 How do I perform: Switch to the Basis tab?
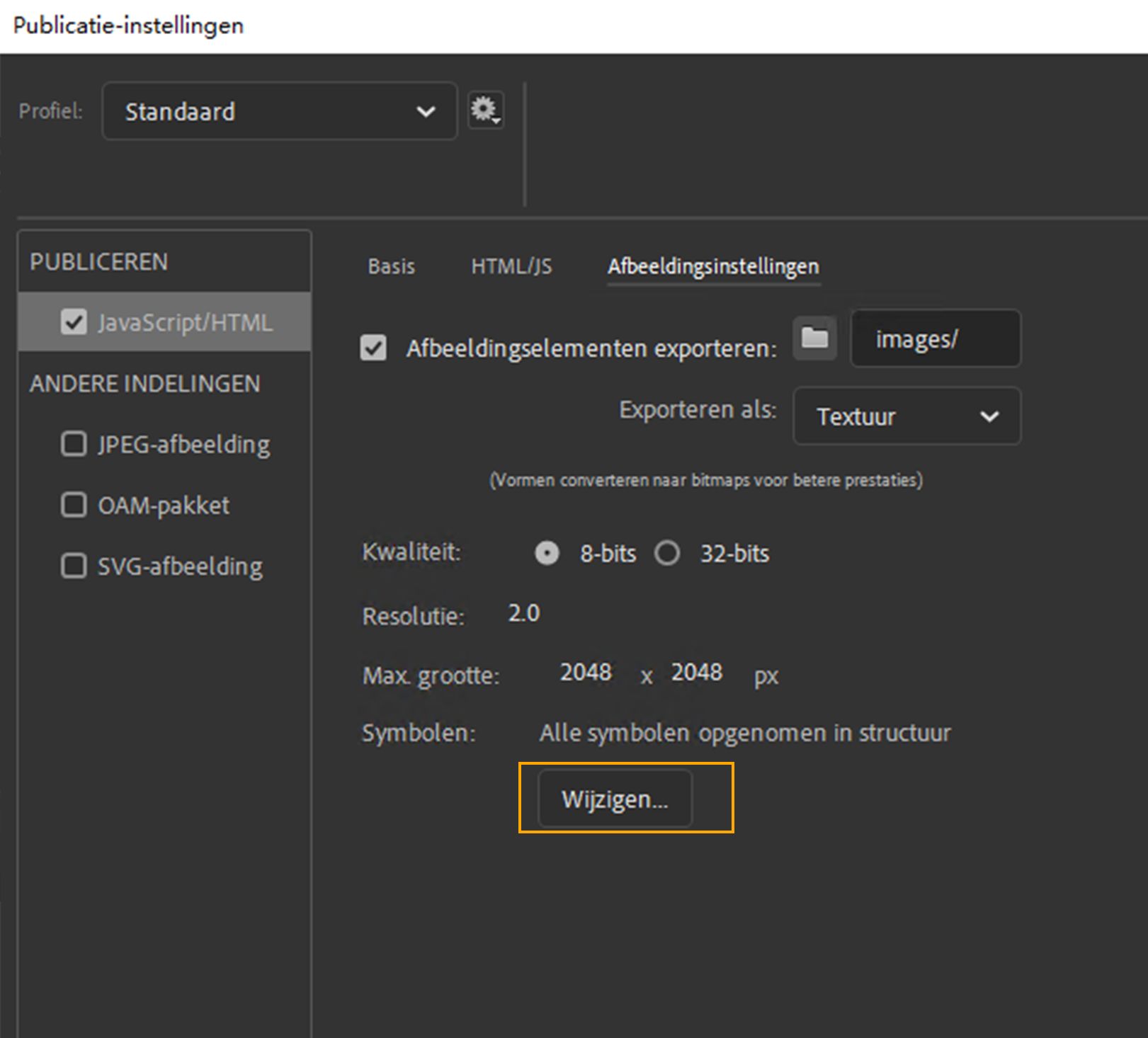pyautogui.click(x=391, y=266)
